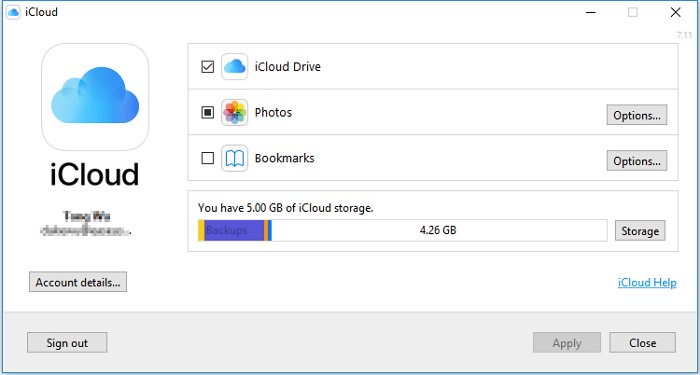Click the Bookmarks book icon
Image resolution: width=700 pixels, height=375 pixels.
pos(234,158)
